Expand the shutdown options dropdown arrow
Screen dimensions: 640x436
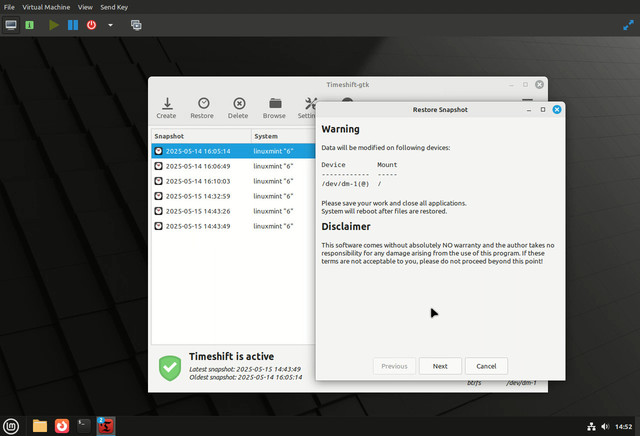[x=110, y=25]
